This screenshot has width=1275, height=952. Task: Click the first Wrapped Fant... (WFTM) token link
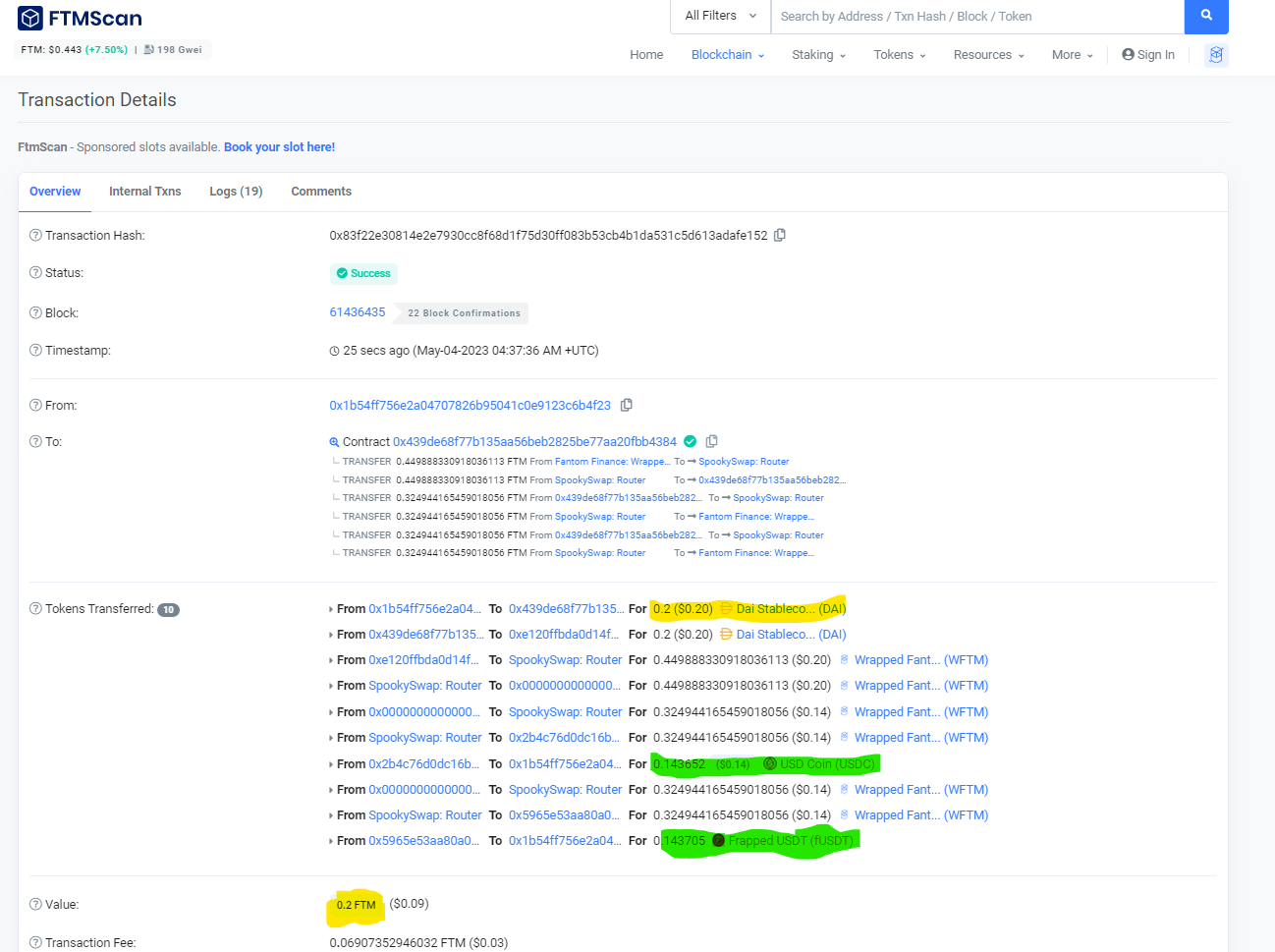pyautogui.click(x=921, y=659)
